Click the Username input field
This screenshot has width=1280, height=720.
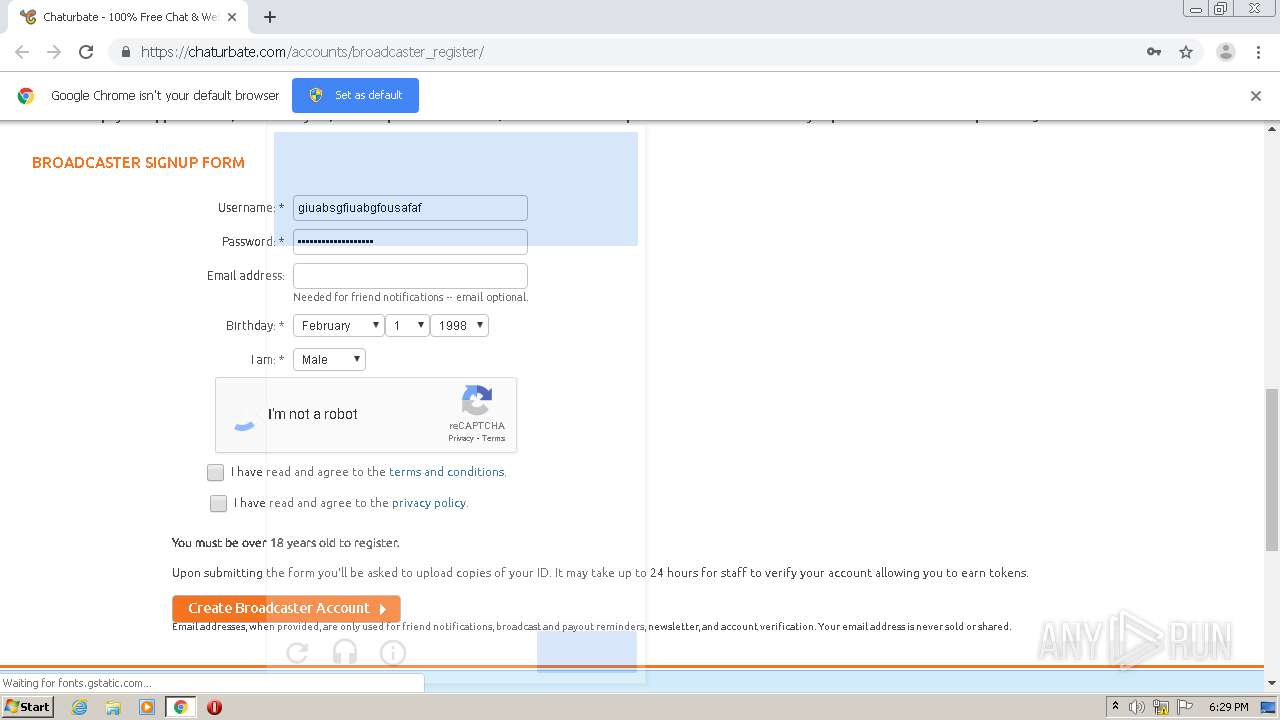[410, 208]
